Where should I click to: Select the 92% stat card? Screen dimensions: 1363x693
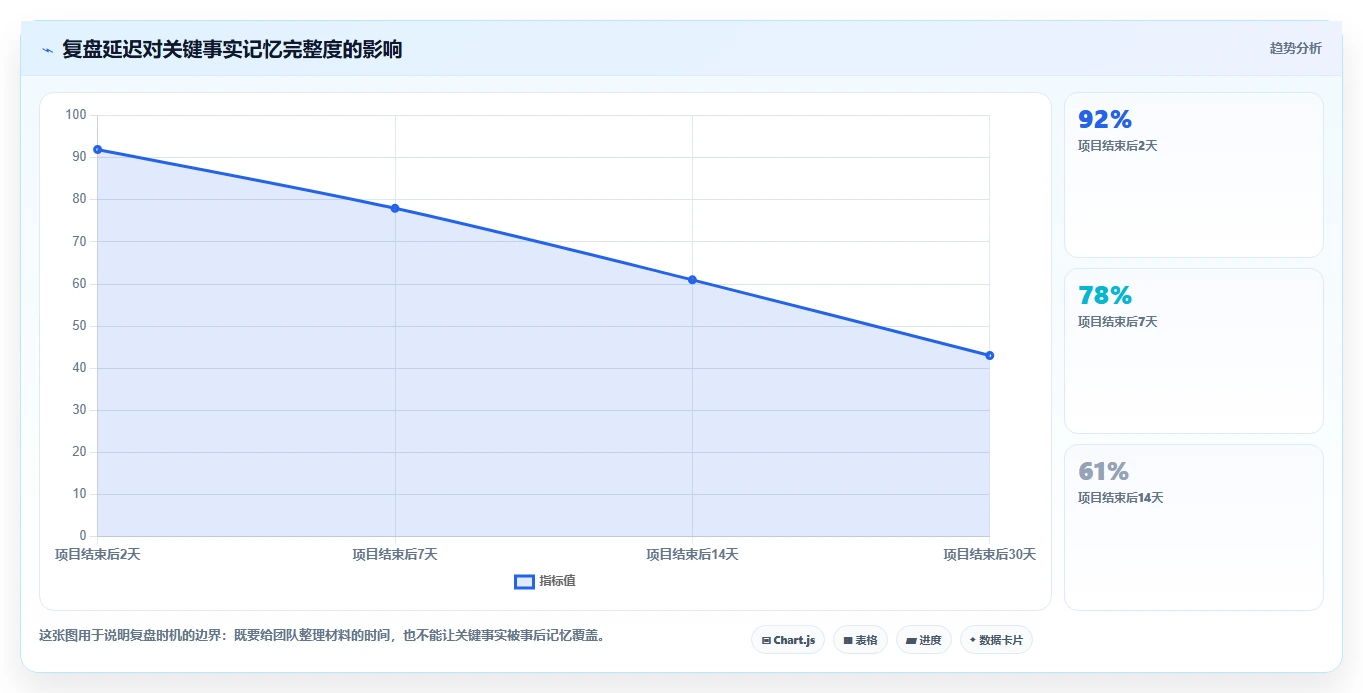point(1194,175)
